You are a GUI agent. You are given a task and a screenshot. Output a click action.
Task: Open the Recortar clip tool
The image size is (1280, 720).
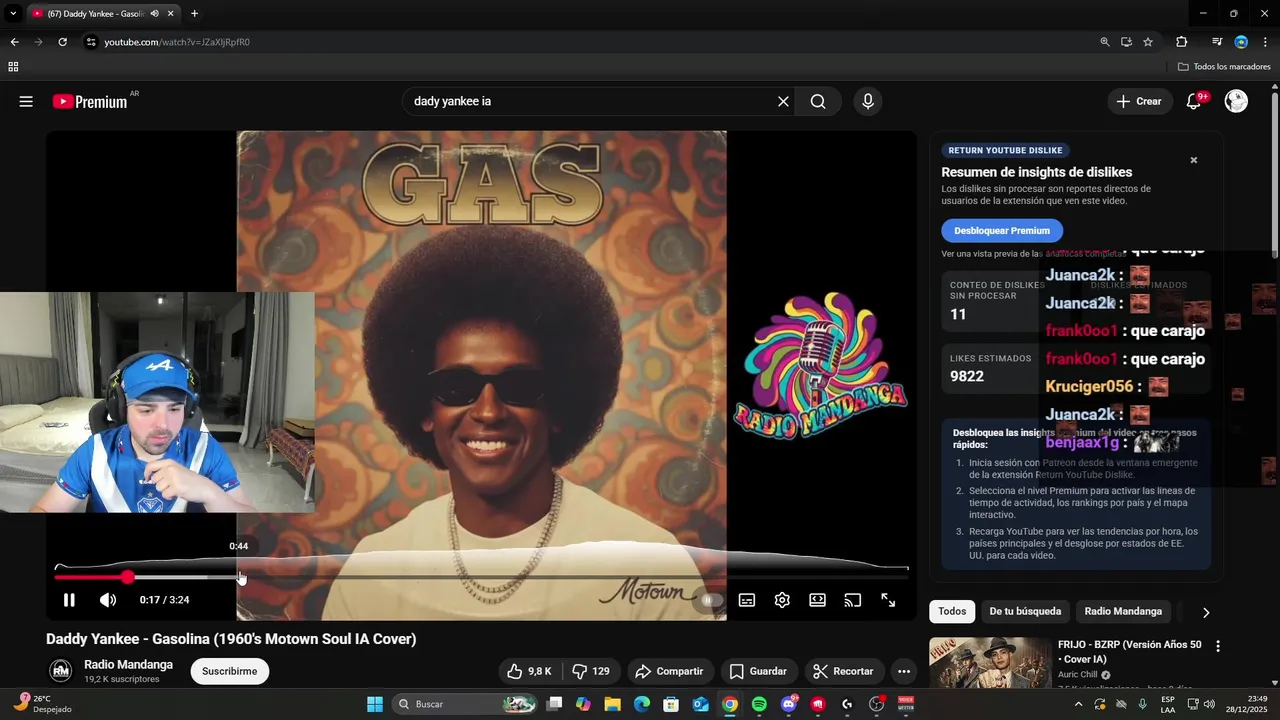[843, 671]
